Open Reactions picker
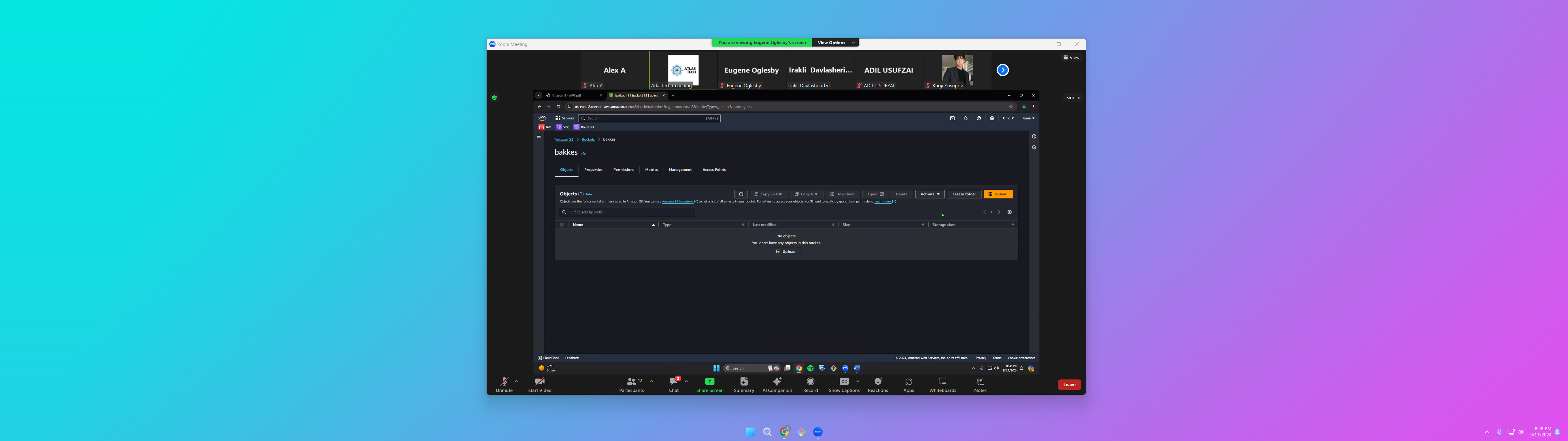 [x=877, y=384]
